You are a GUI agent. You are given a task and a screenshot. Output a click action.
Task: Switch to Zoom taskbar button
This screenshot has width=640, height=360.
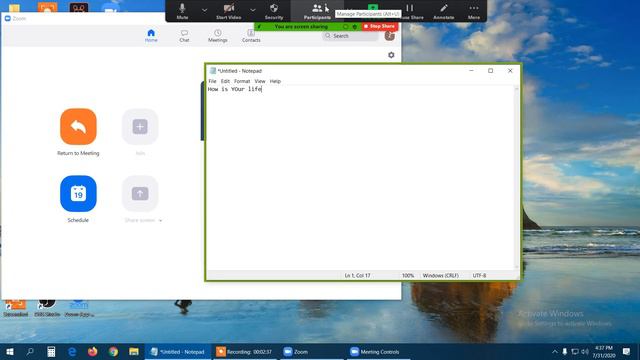click(311, 351)
